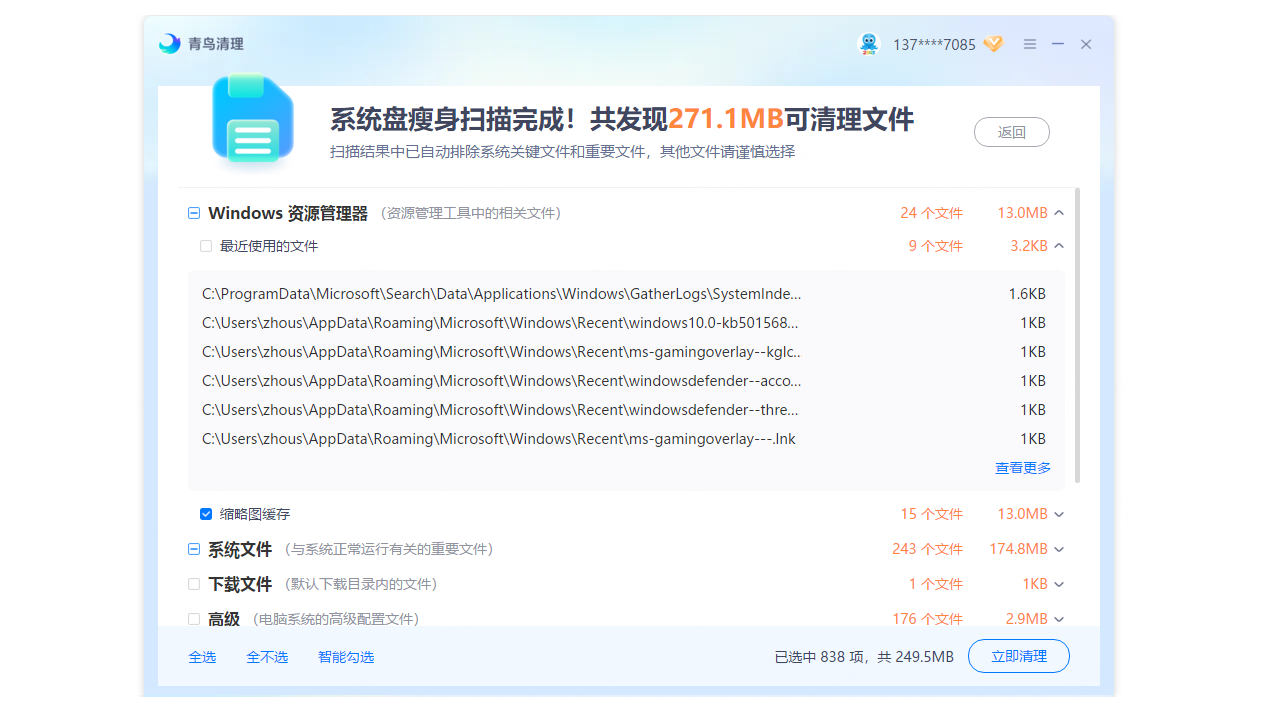Check the 下载文件 checkbox
The image size is (1280, 720).
(194, 584)
